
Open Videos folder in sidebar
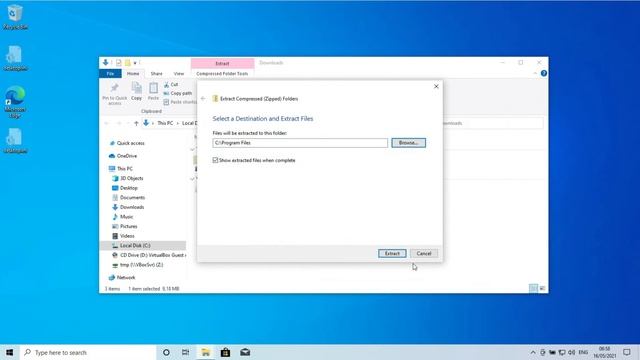click(x=123, y=236)
